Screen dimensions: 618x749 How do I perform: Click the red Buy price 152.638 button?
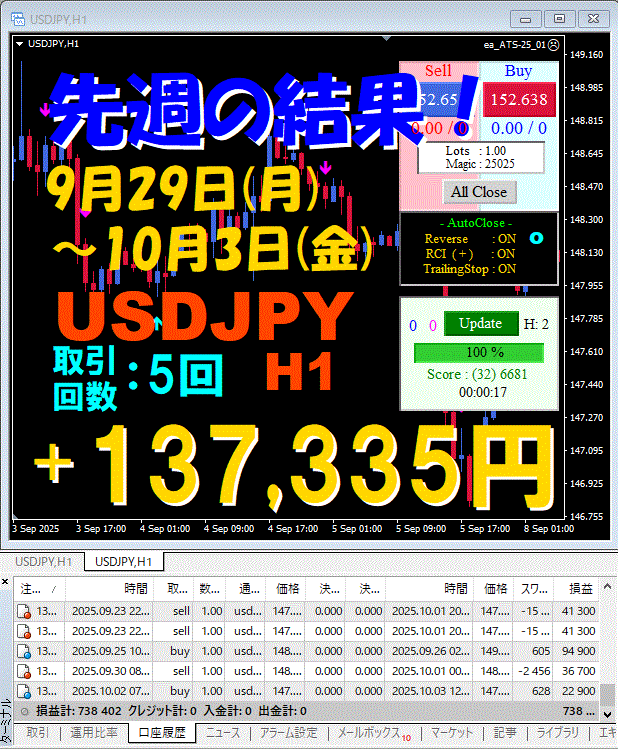point(518,100)
